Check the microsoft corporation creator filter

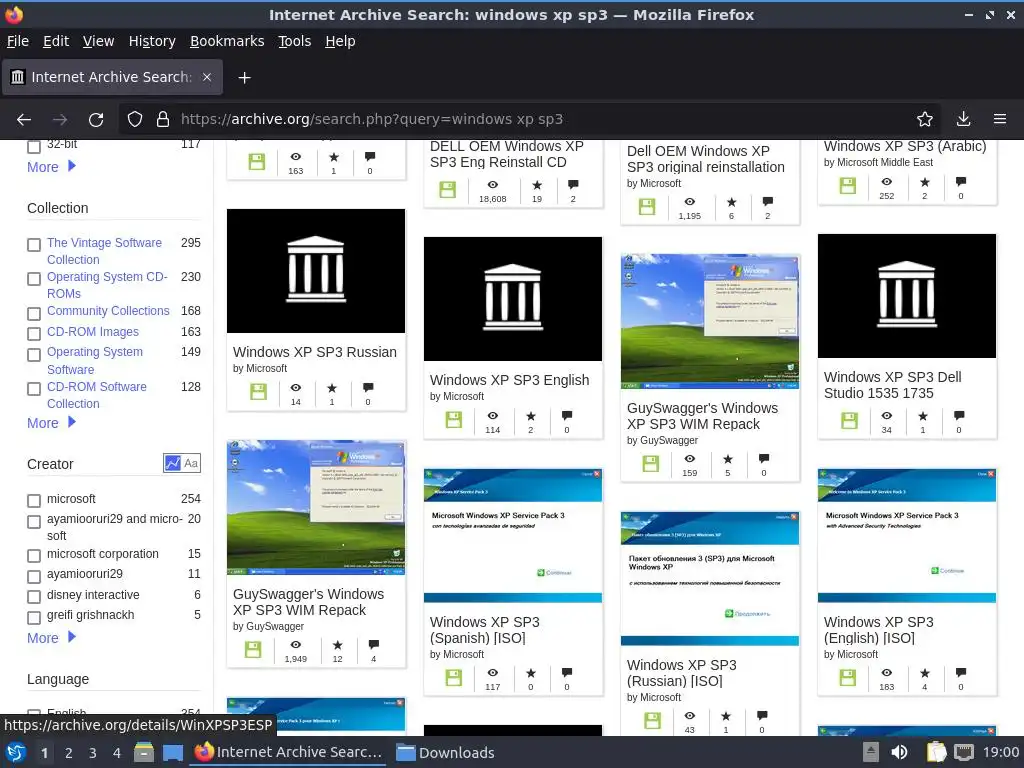coord(34,556)
